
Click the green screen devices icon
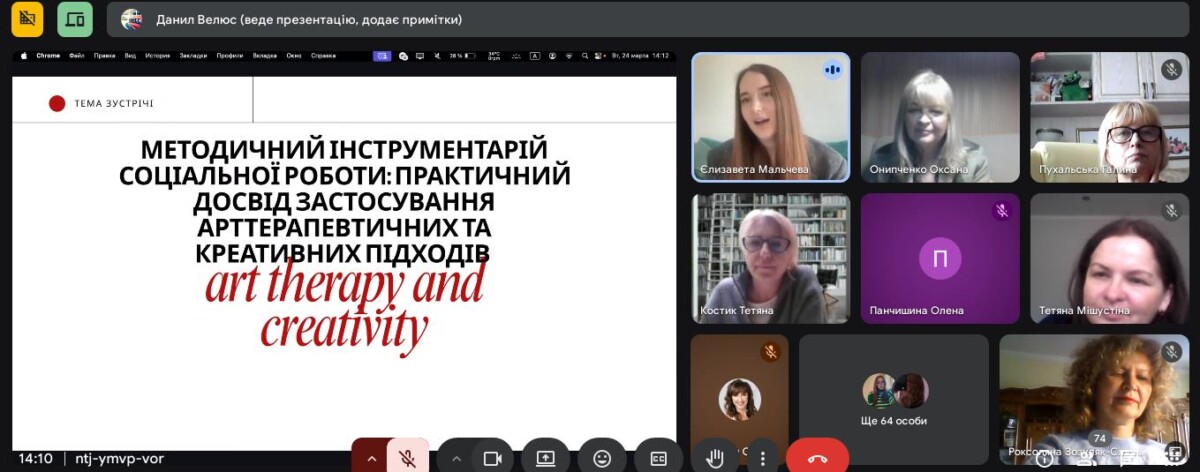pos(75,19)
